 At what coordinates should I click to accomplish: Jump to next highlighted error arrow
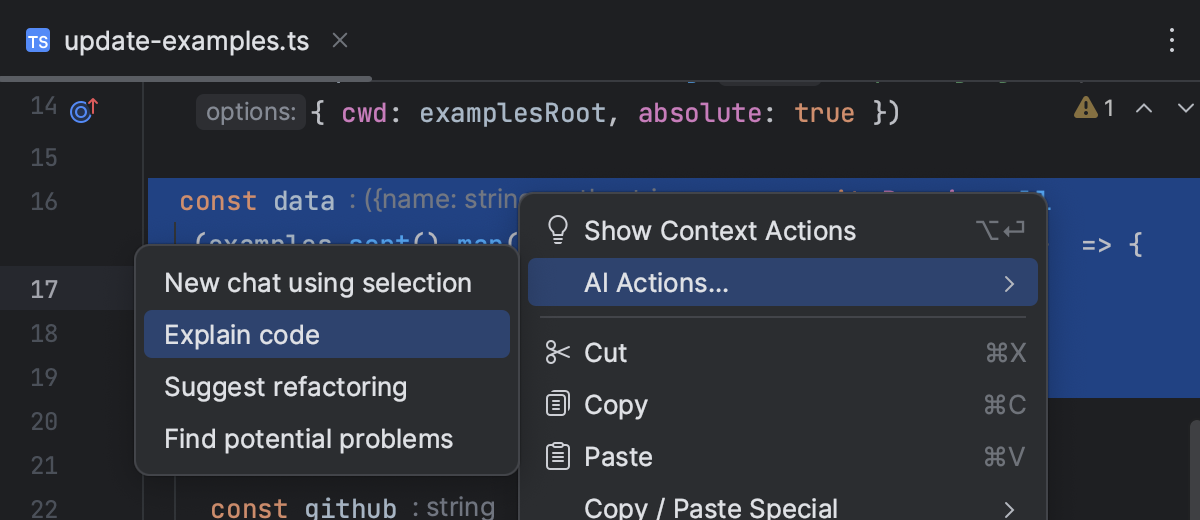[1185, 108]
